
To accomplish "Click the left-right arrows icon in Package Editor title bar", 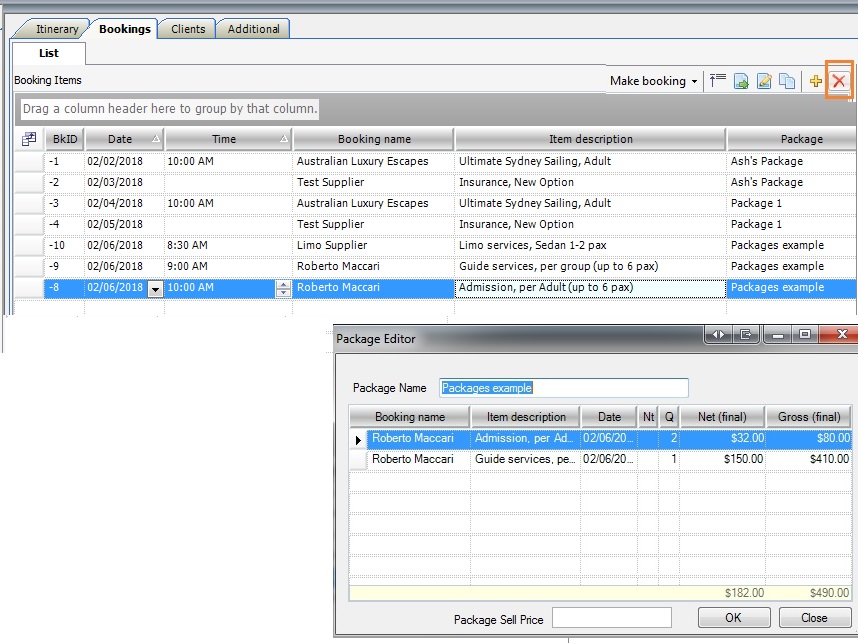I will coord(718,335).
